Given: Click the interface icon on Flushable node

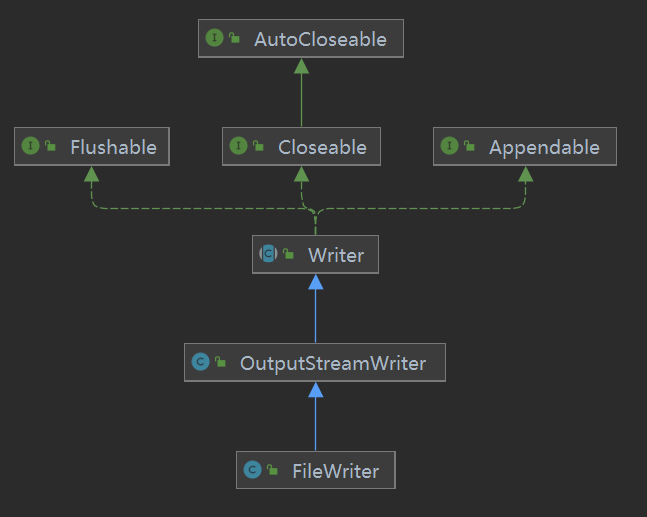Looking at the screenshot, I should point(31,146).
